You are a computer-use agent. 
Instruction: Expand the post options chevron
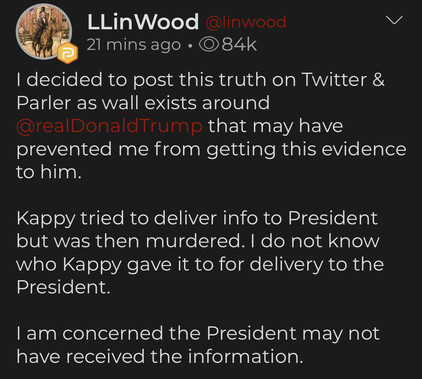point(394,20)
